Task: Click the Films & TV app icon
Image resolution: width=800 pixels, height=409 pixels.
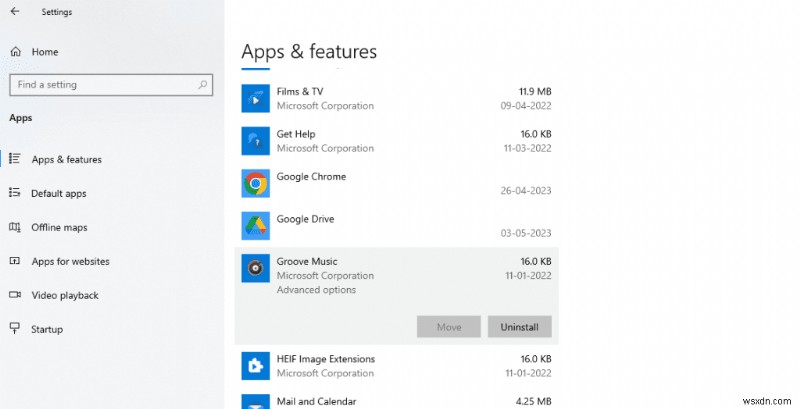Action: 256,98
